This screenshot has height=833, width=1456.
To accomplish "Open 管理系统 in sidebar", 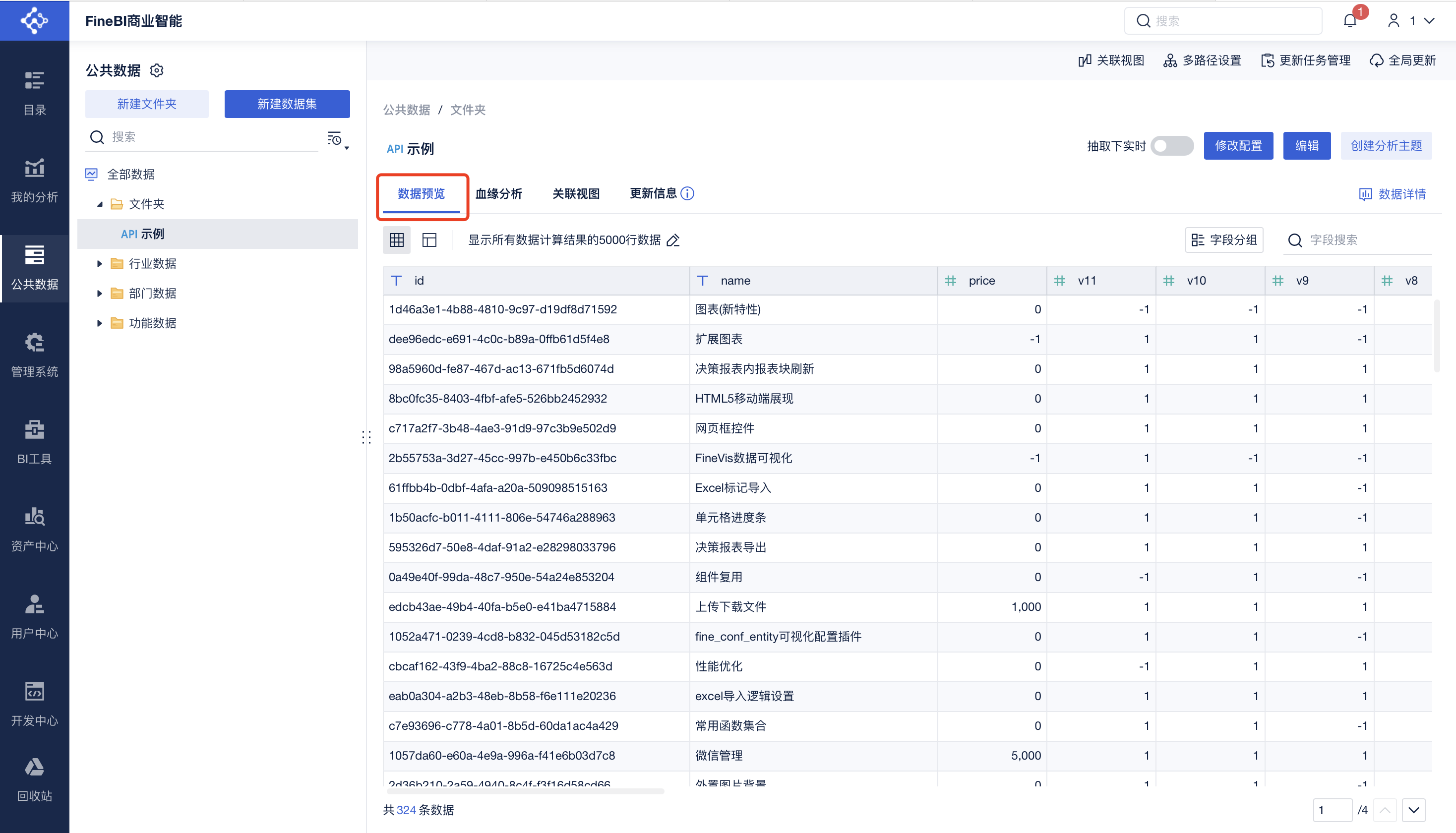I will click(34, 355).
